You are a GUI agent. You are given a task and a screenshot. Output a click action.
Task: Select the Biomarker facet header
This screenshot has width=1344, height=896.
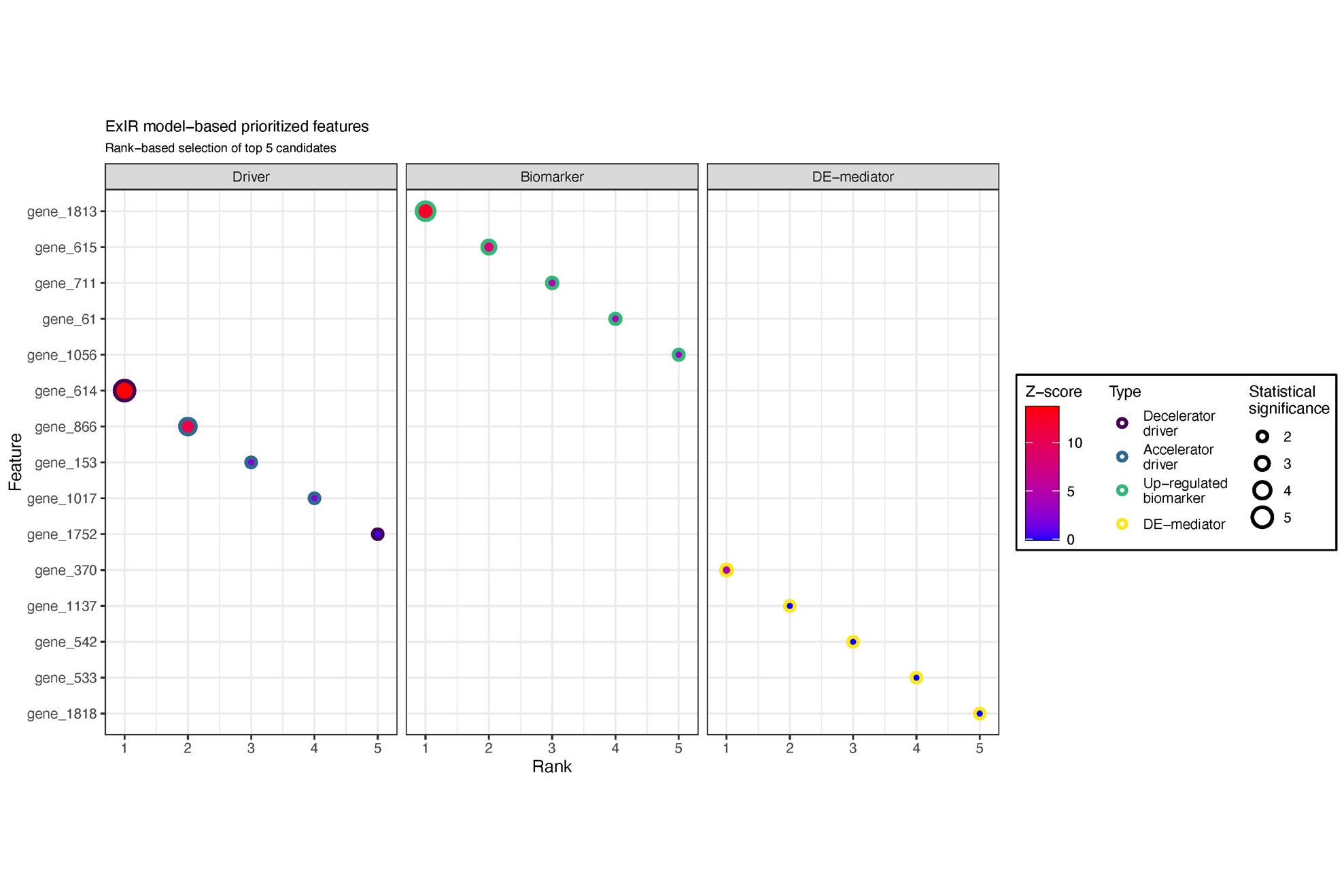click(552, 177)
